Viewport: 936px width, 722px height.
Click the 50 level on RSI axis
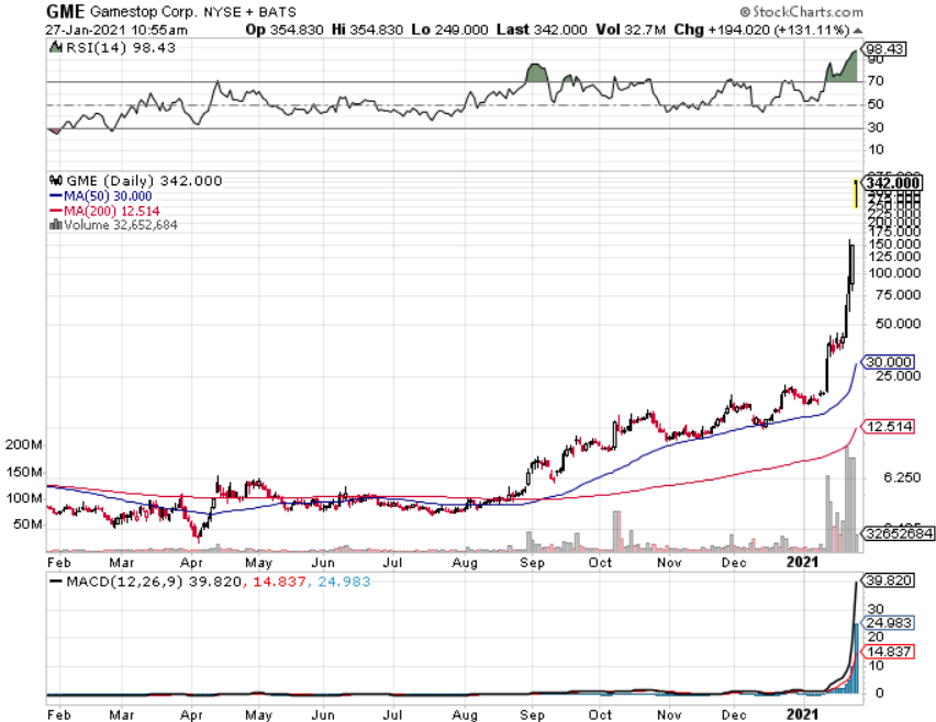pyautogui.click(x=876, y=104)
